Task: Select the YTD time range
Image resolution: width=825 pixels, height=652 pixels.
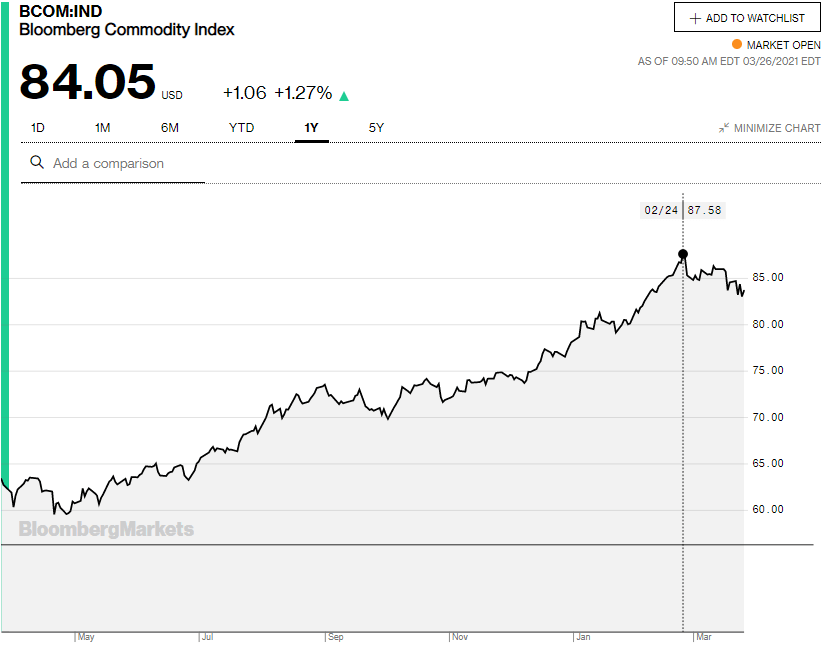Action: 241,128
